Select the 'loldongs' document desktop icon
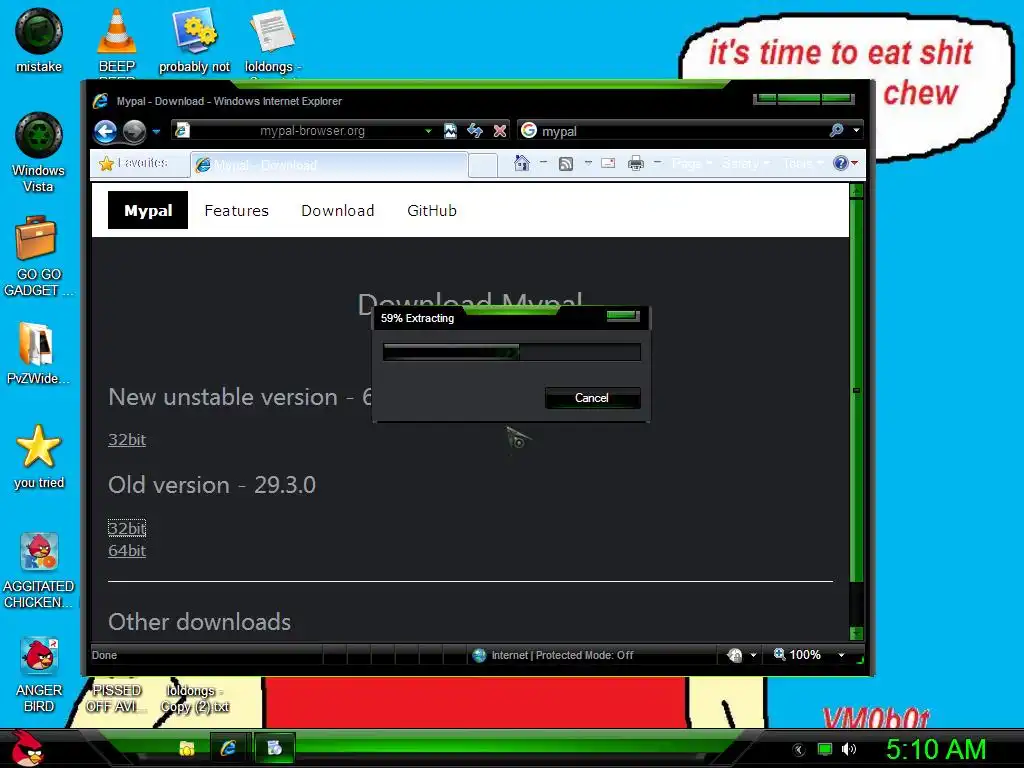 coord(273,40)
